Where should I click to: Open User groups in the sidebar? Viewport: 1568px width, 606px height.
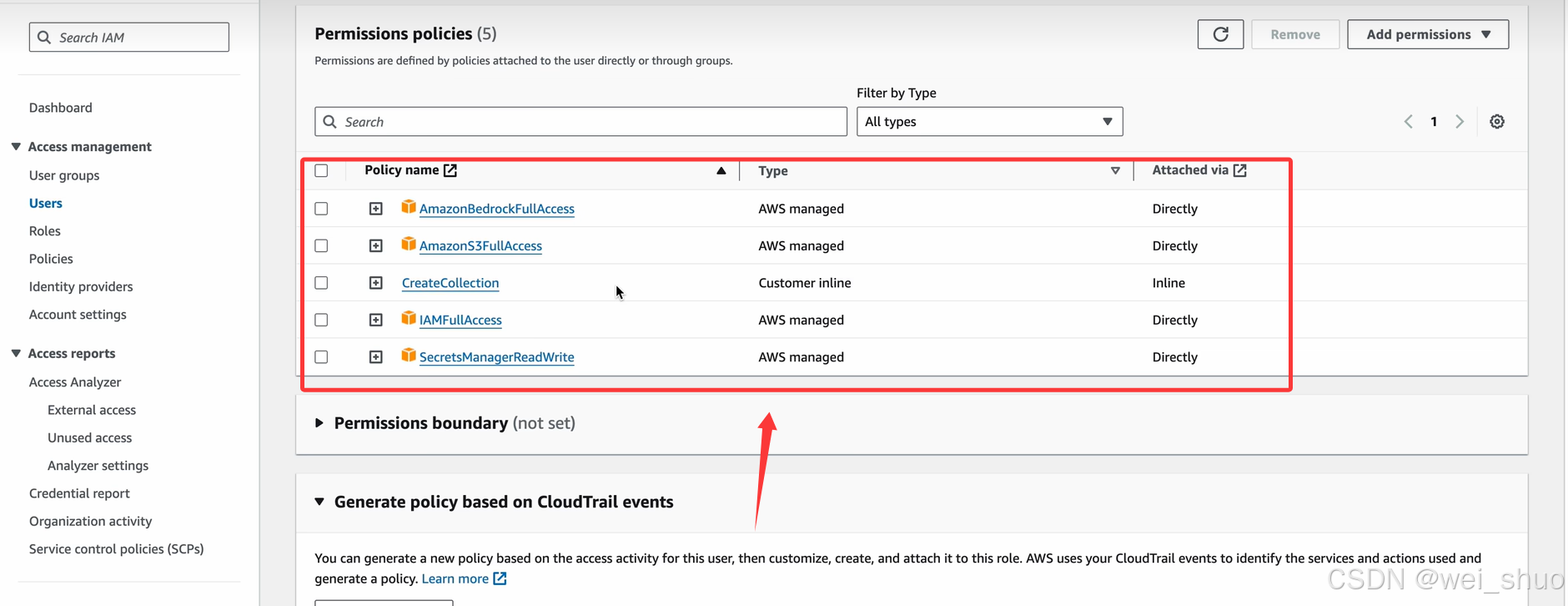coord(64,175)
